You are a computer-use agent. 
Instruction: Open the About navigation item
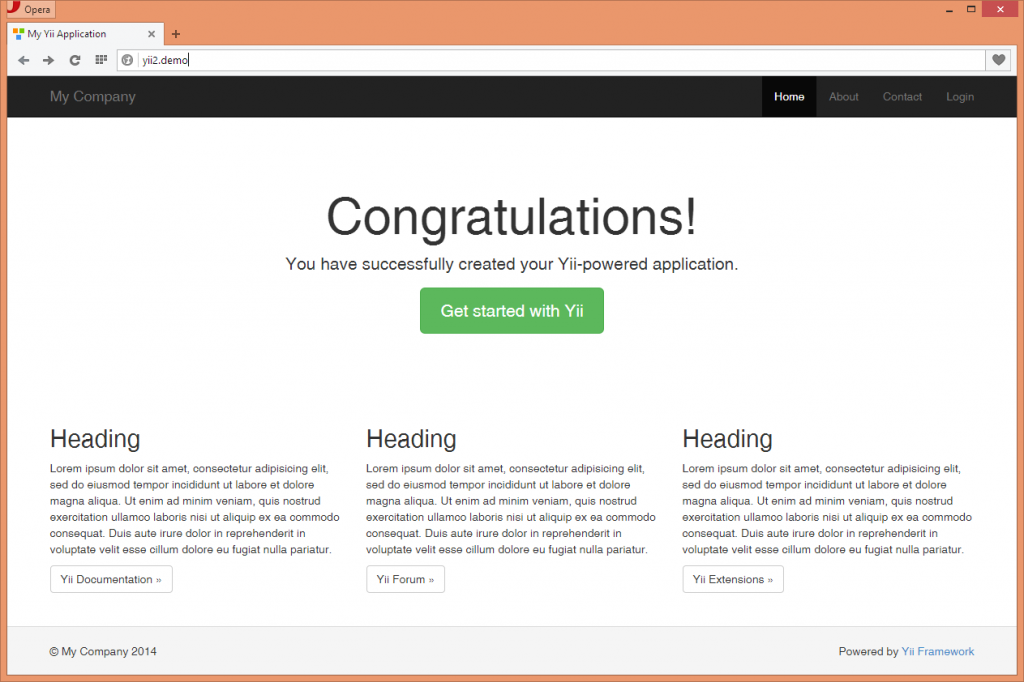[x=844, y=97]
